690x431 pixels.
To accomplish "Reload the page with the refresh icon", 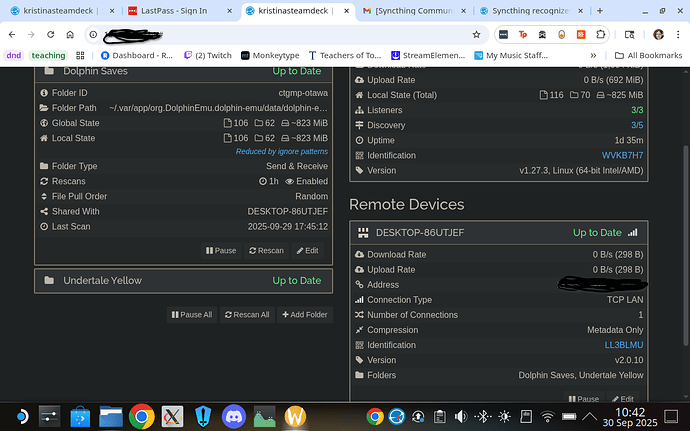I will tap(51, 34).
